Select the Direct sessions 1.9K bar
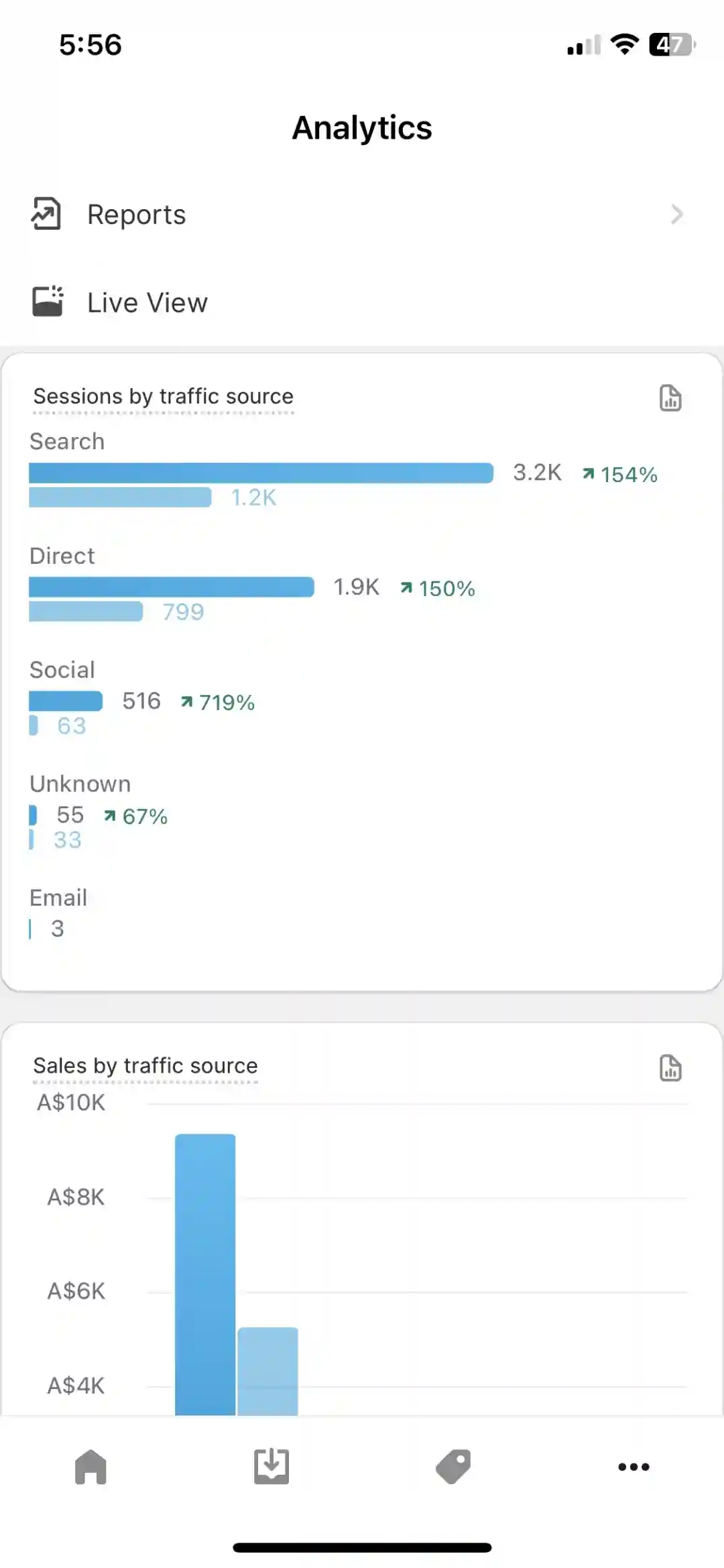The image size is (724, 1568). click(172, 587)
